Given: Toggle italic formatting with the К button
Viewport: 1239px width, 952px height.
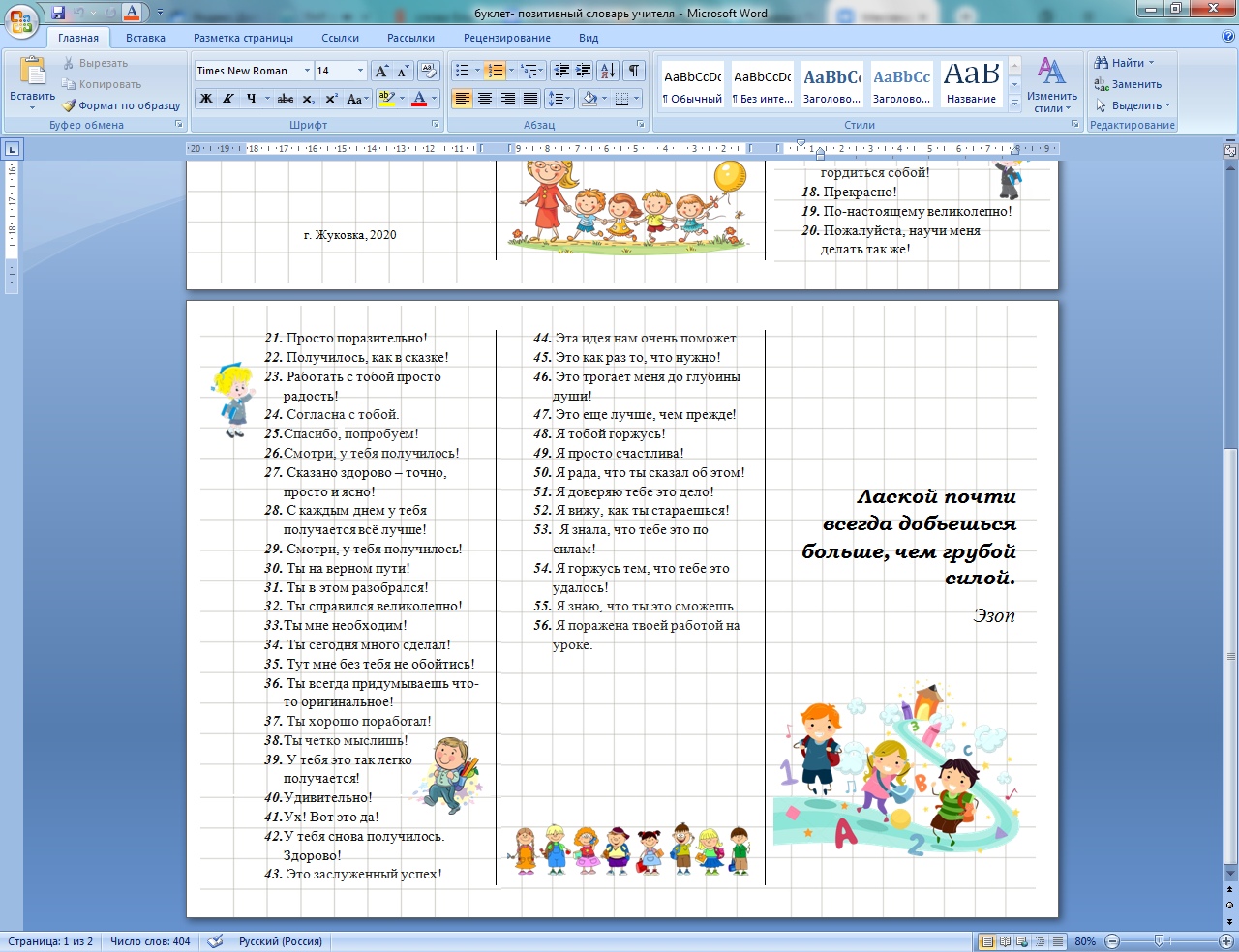Looking at the screenshot, I should (x=228, y=99).
